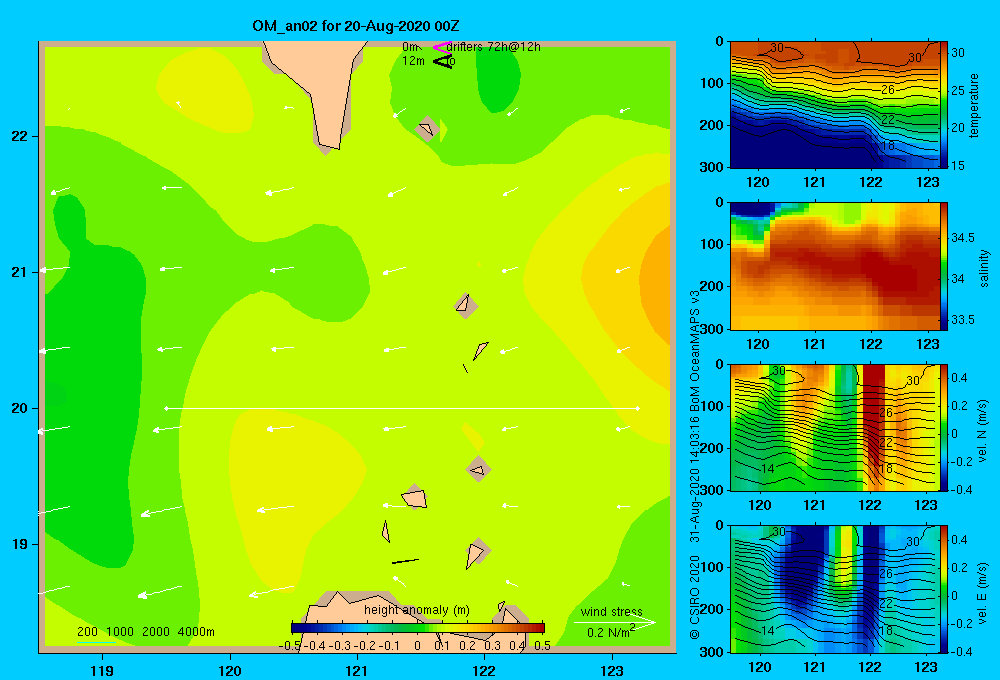1000x680 pixels.
Task: Click longitude tick label 123 on main map
Action: (x=612, y=671)
